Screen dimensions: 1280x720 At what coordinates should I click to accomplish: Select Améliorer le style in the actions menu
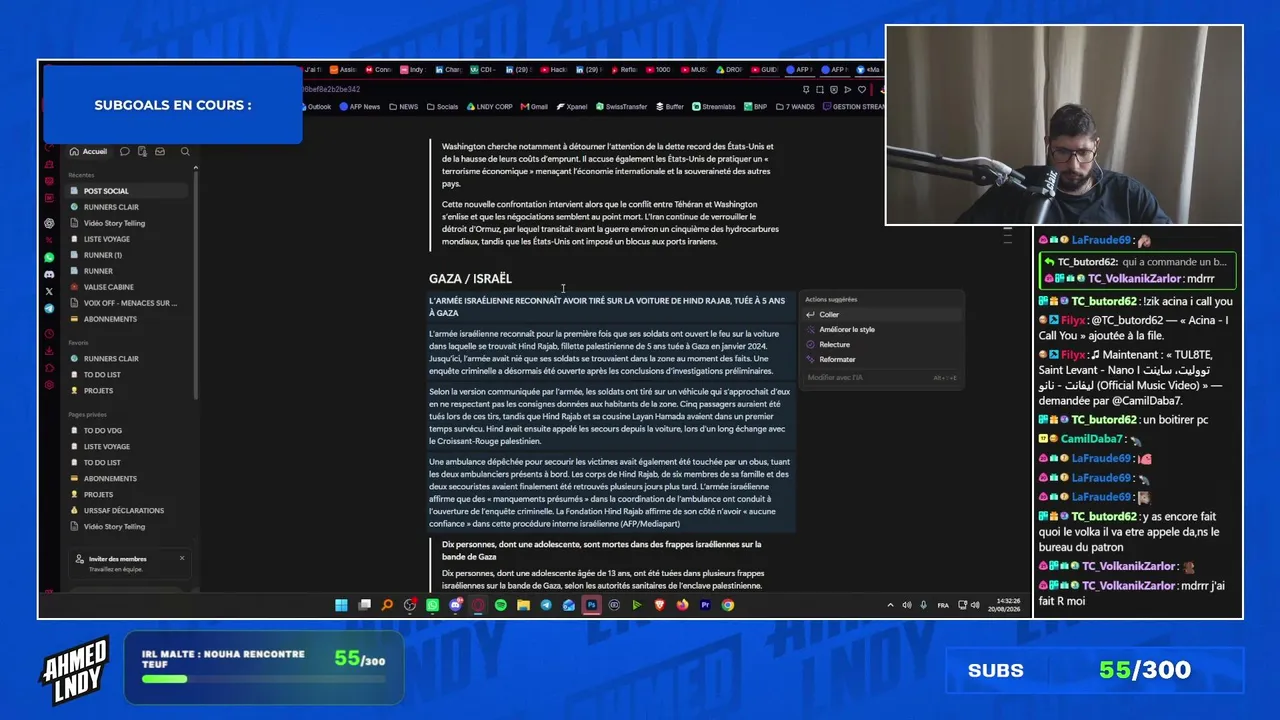point(882,330)
